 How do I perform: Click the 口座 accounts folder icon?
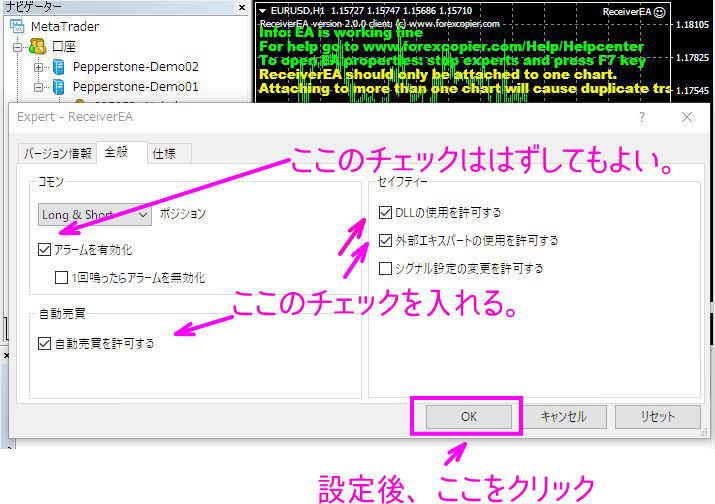point(37,46)
